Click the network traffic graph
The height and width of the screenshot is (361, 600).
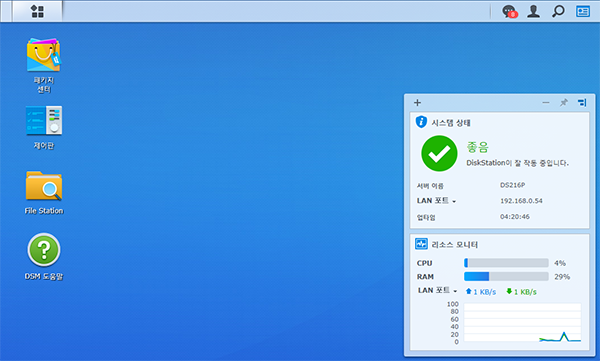[522, 323]
